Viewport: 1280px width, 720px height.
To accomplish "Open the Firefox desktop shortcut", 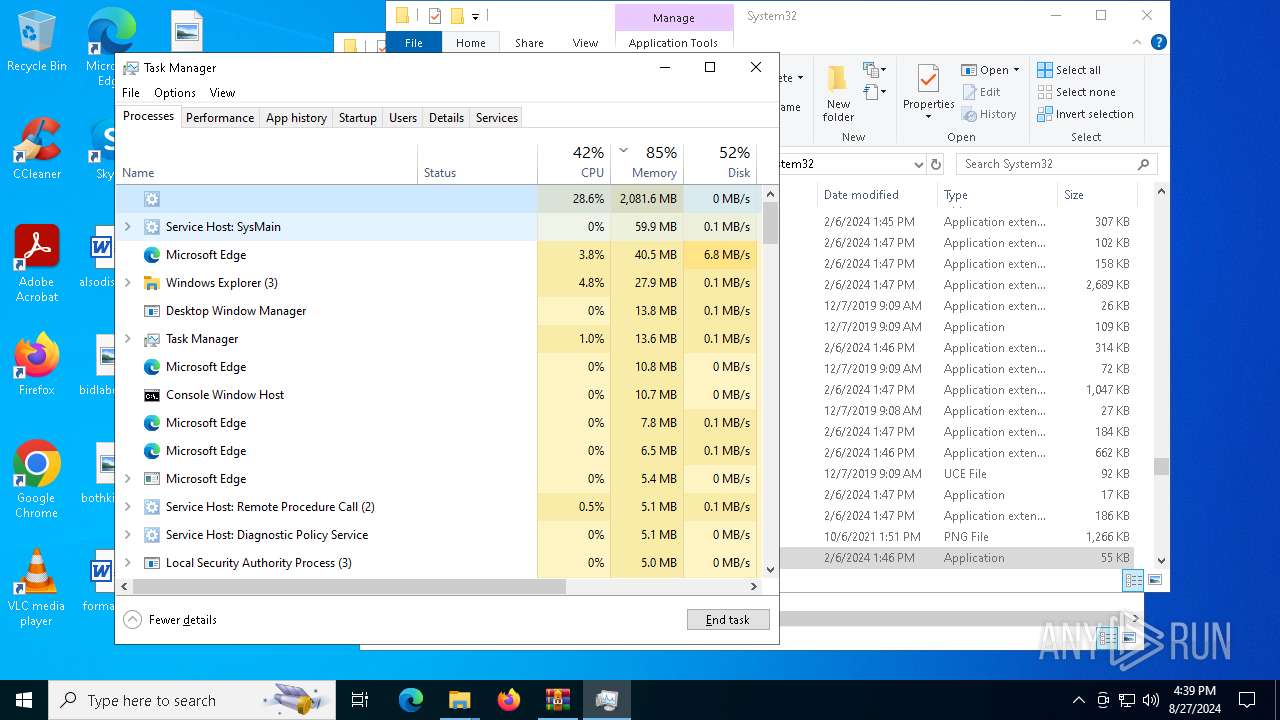I will click(x=36, y=365).
